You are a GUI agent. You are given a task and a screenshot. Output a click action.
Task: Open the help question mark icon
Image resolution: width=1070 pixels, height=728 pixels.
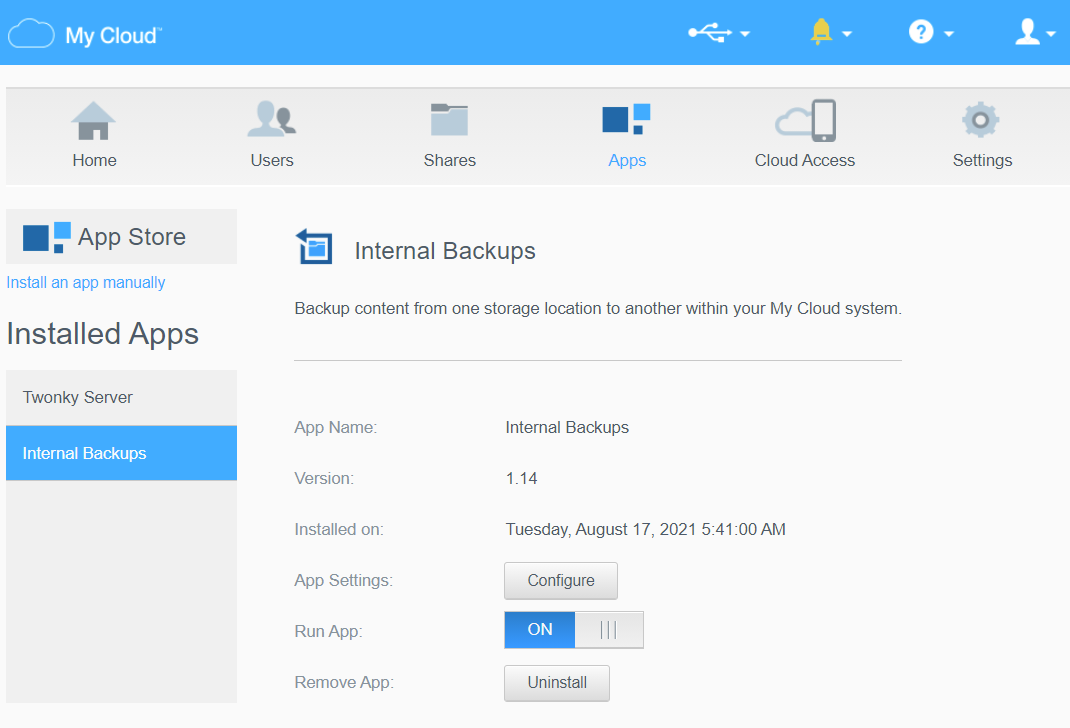coord(921,31)
